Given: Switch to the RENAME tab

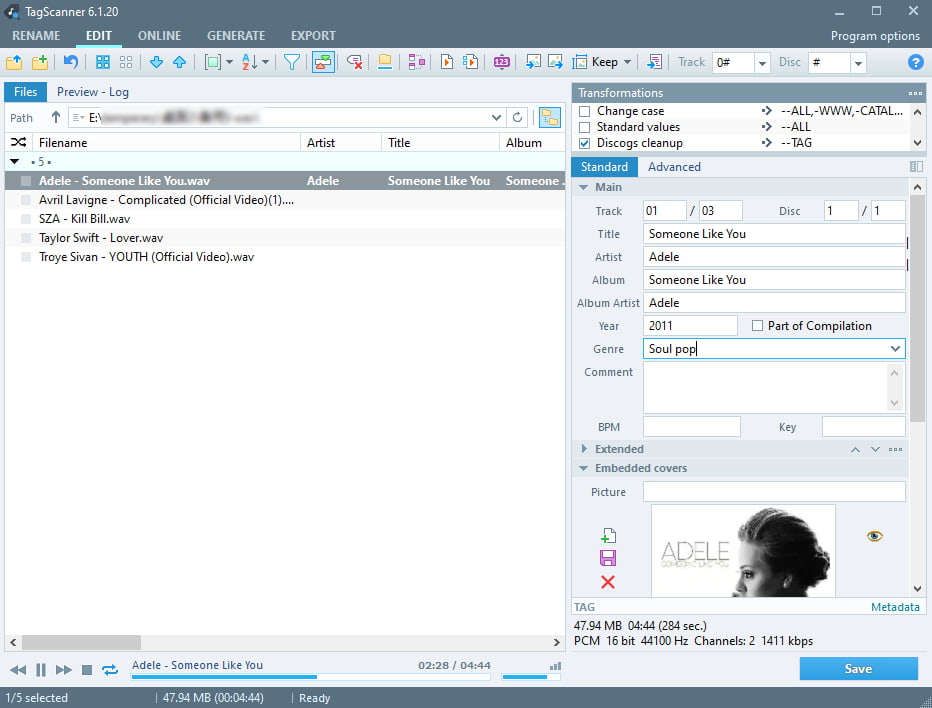Looking at the screenshot, I should pyautogui.click(x=36, y=36).
